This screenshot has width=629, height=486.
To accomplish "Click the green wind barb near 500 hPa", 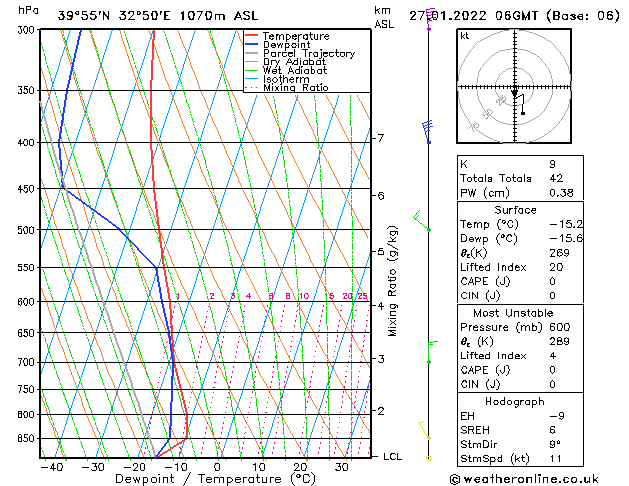I will [x=422, y=221].
